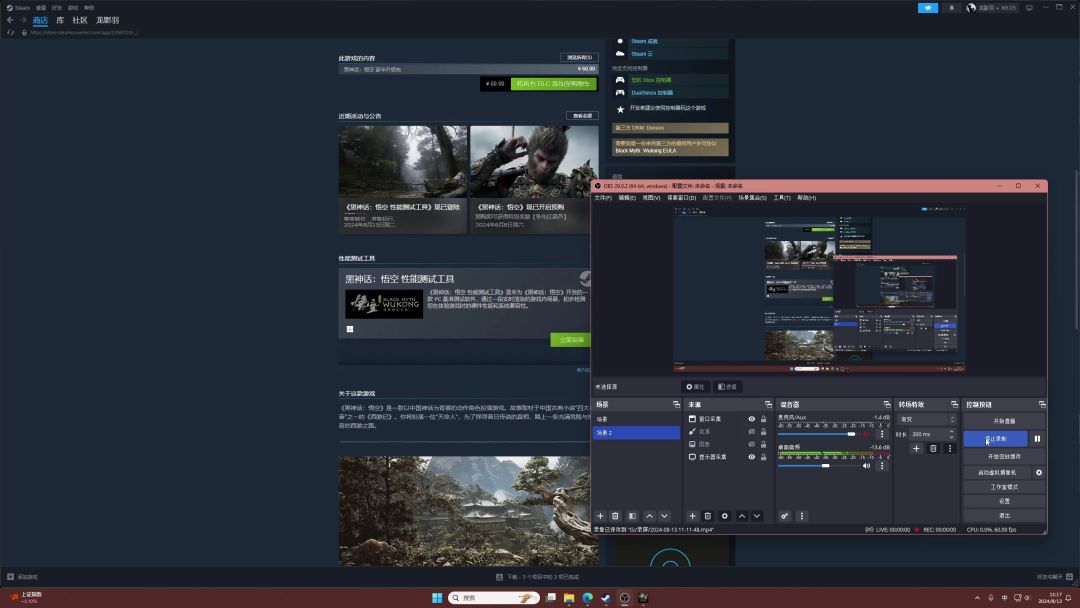
Task: Show hidden system tray icons
Action: pyautogui.click(x=977, y=598)
